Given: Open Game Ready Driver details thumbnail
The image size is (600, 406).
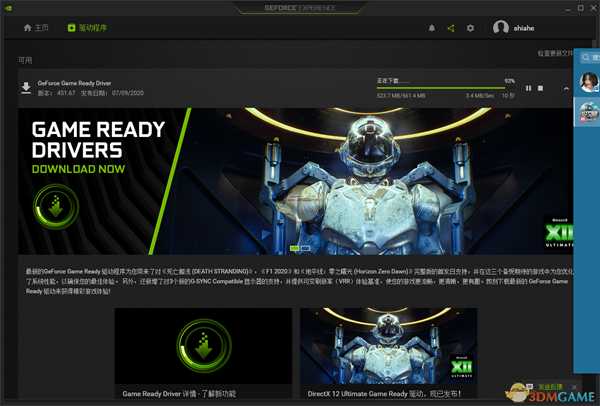Looking at the screenshot, I should (x=203, y=347).
